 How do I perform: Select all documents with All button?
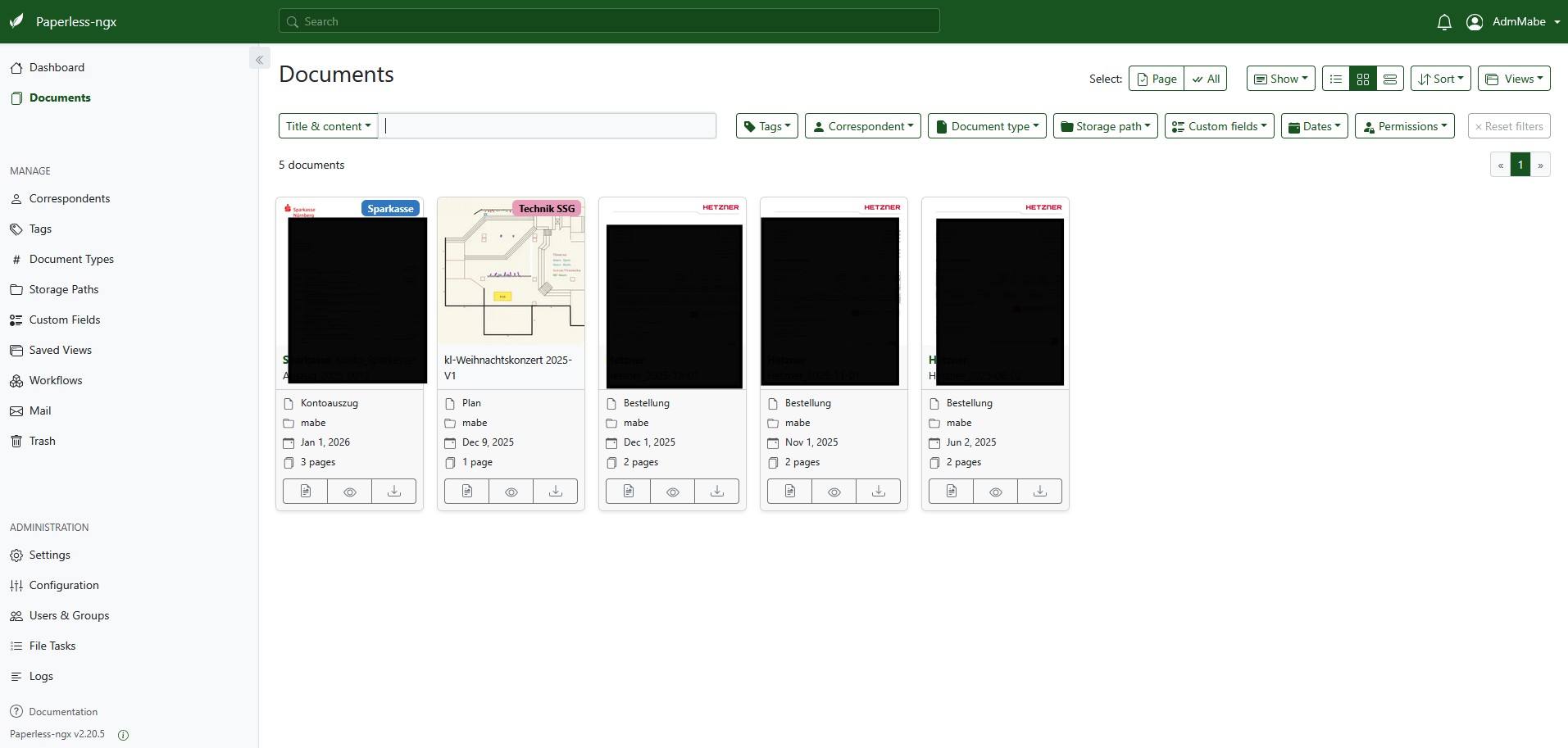pos(1206,79)
